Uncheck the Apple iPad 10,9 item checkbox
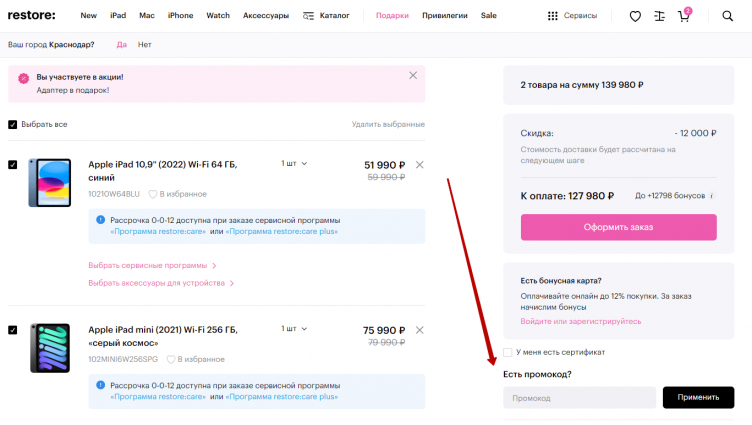This screenshot has width=752, height=425. click(x=13, y=165)
